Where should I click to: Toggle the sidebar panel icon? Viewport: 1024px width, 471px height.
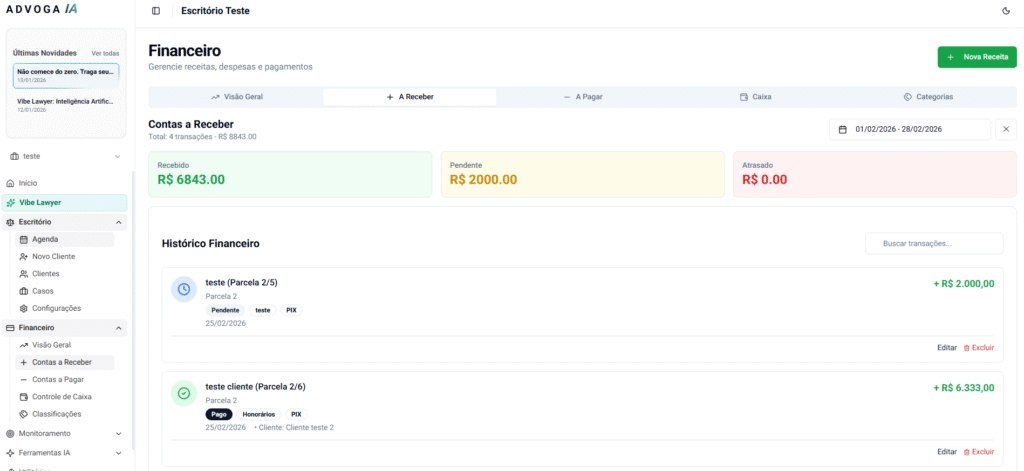[x=155, y=11]
